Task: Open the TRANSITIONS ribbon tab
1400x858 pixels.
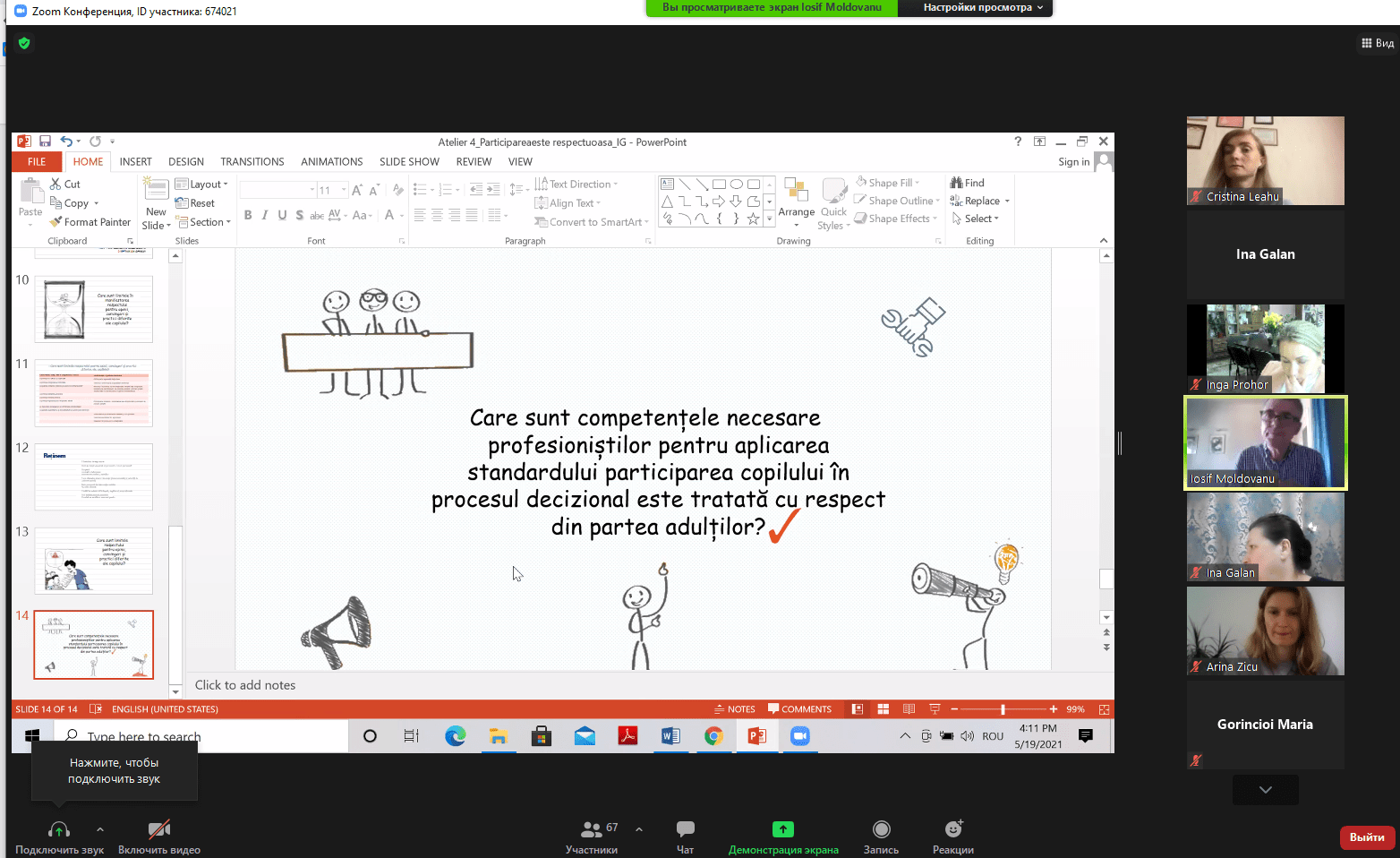Action: (252, 162)
